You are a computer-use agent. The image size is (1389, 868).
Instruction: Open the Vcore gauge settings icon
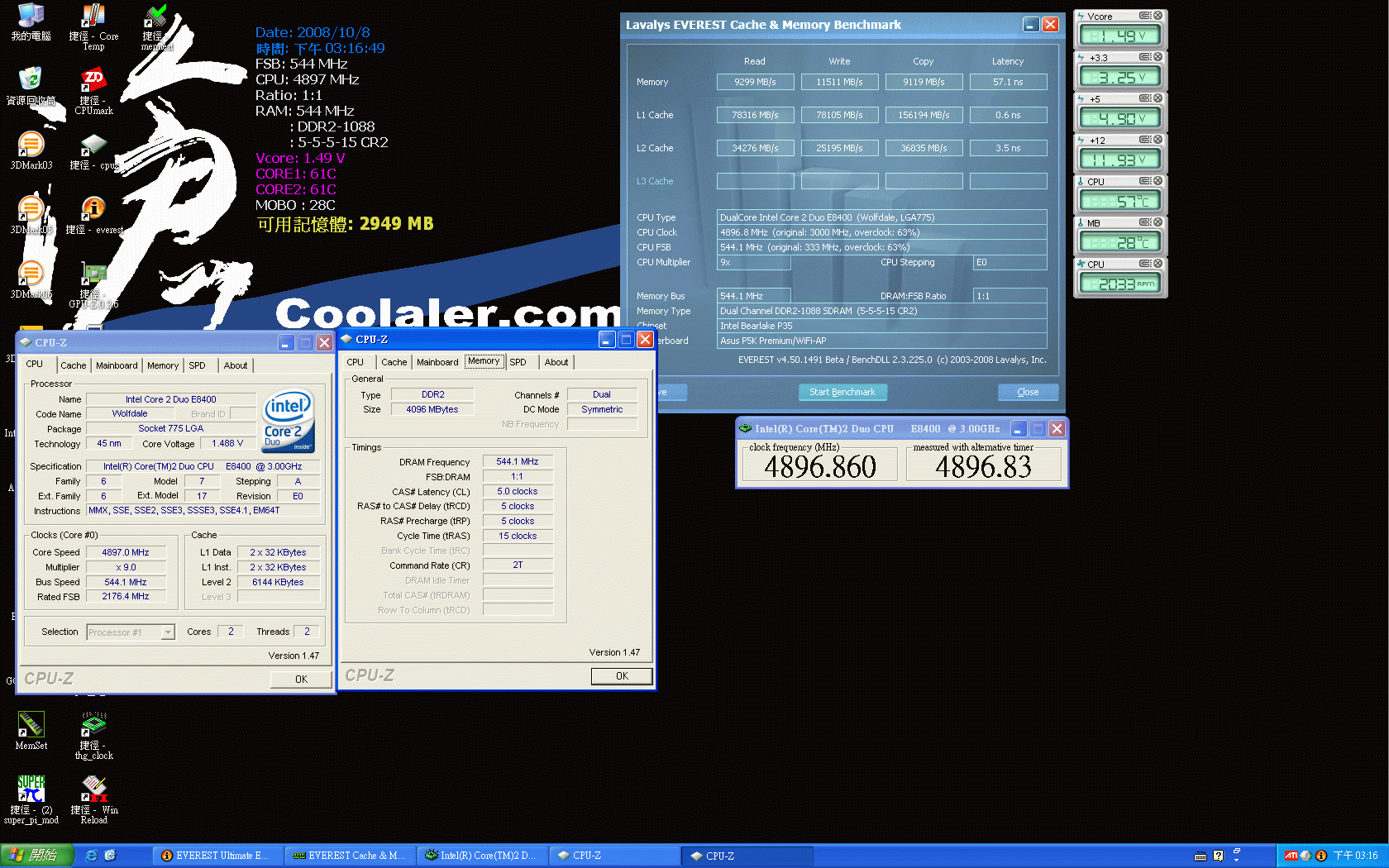[x=1145, y=16]
